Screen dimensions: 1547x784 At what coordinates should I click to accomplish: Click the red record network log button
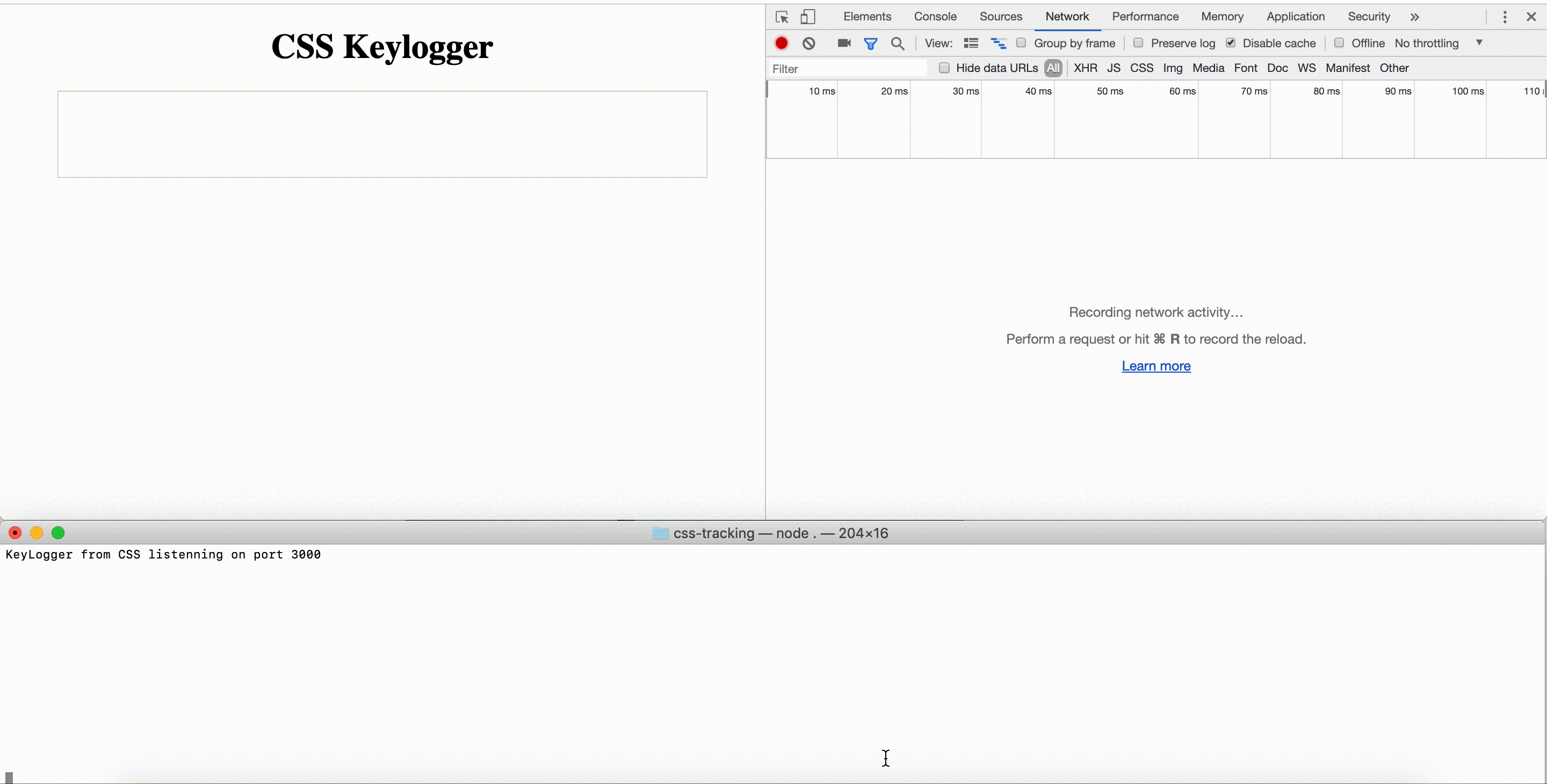click(x=782, y=43)
